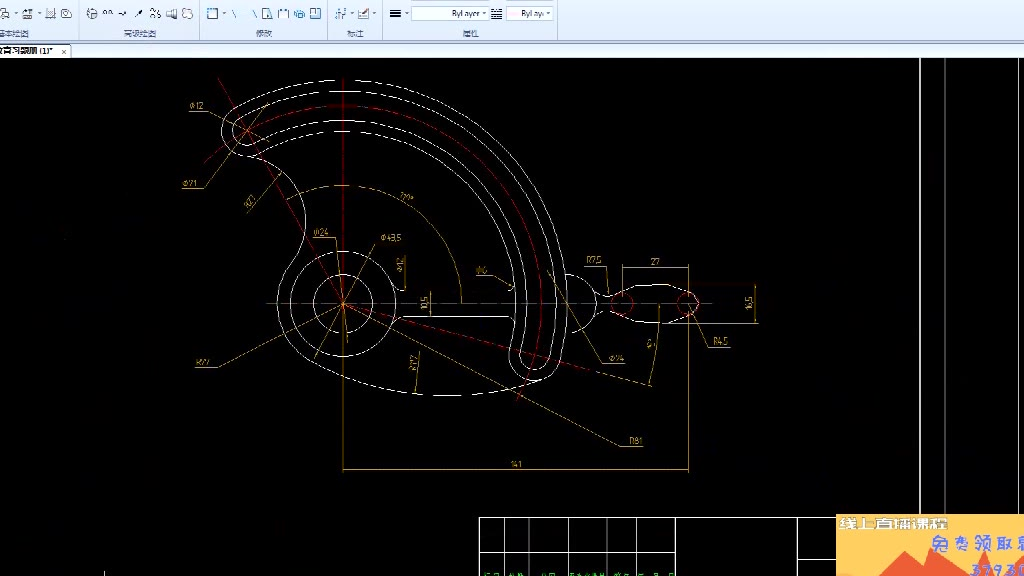Close the current drawing document tab
Screen dimensions: 1024x576
click(x=64, y=51)
